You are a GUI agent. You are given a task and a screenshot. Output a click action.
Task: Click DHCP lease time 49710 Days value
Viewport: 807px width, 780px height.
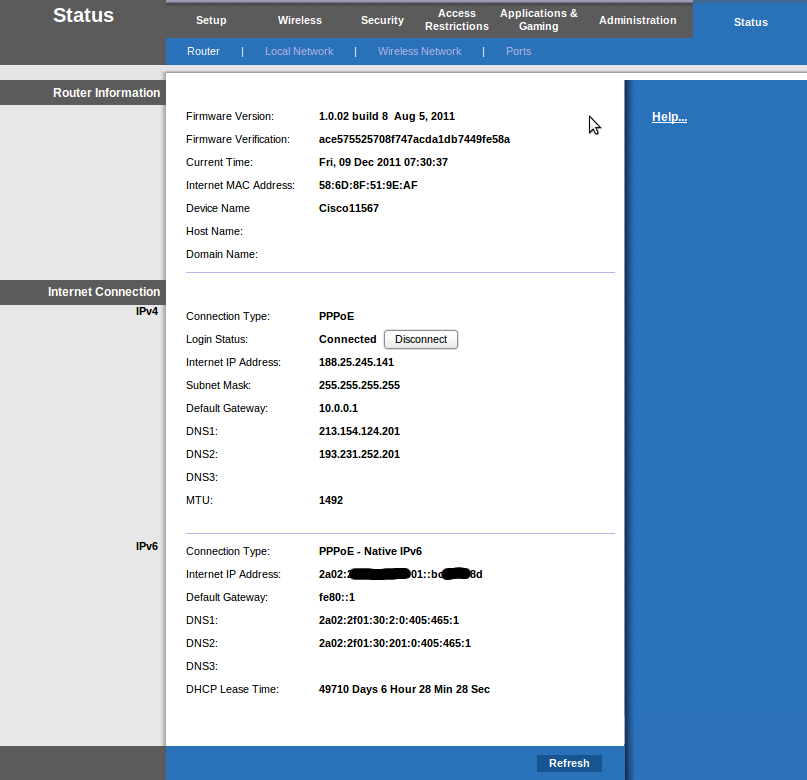[x=404, y=689]
